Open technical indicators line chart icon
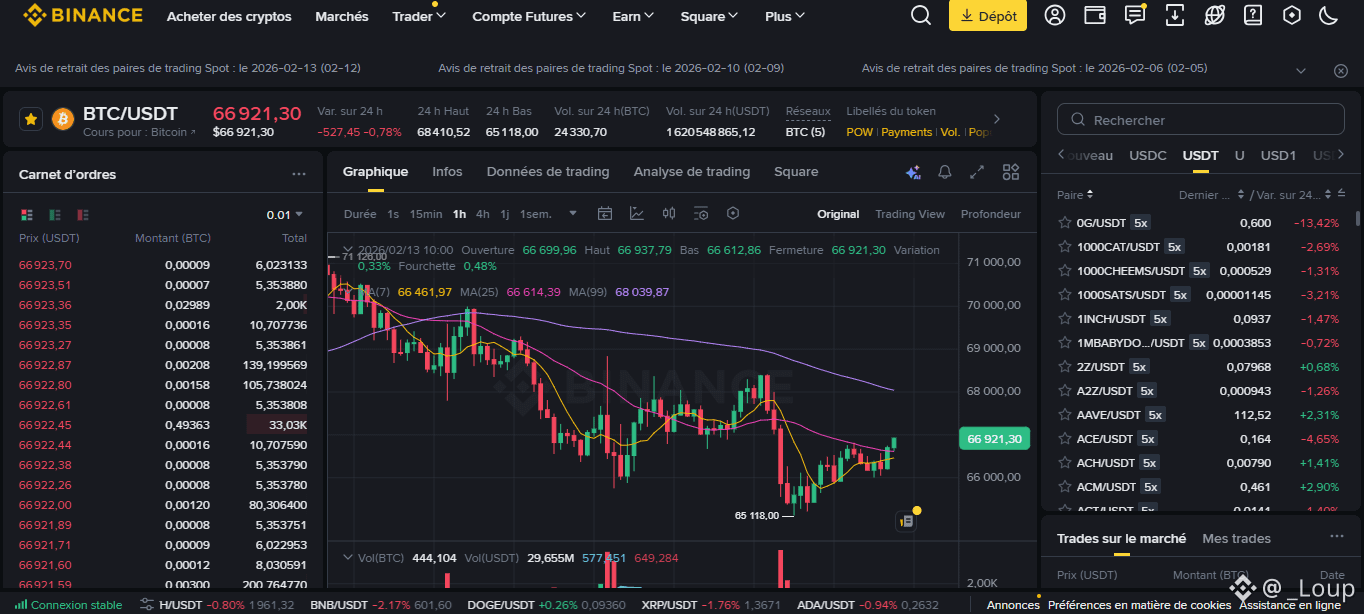The image size is (1364, 614). [x=637, y=214]
